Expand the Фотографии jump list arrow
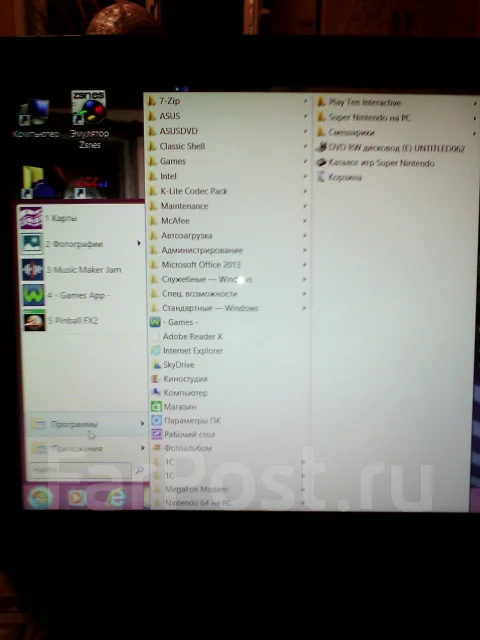 (139, 243)
